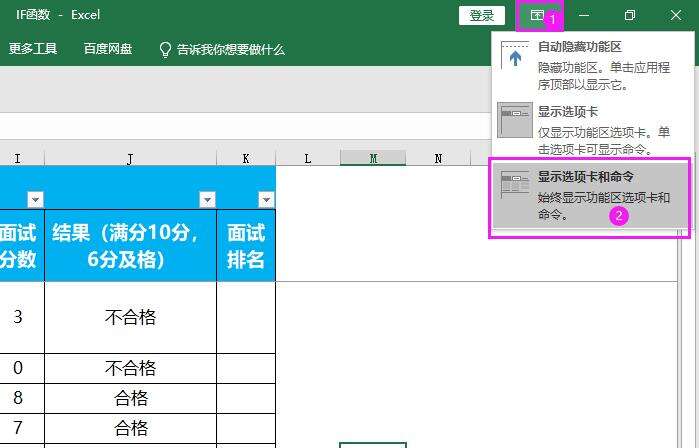Viewport: 699px width, 448px height.
Task: Select 合格 cell beside score 7
Action: 130,428
